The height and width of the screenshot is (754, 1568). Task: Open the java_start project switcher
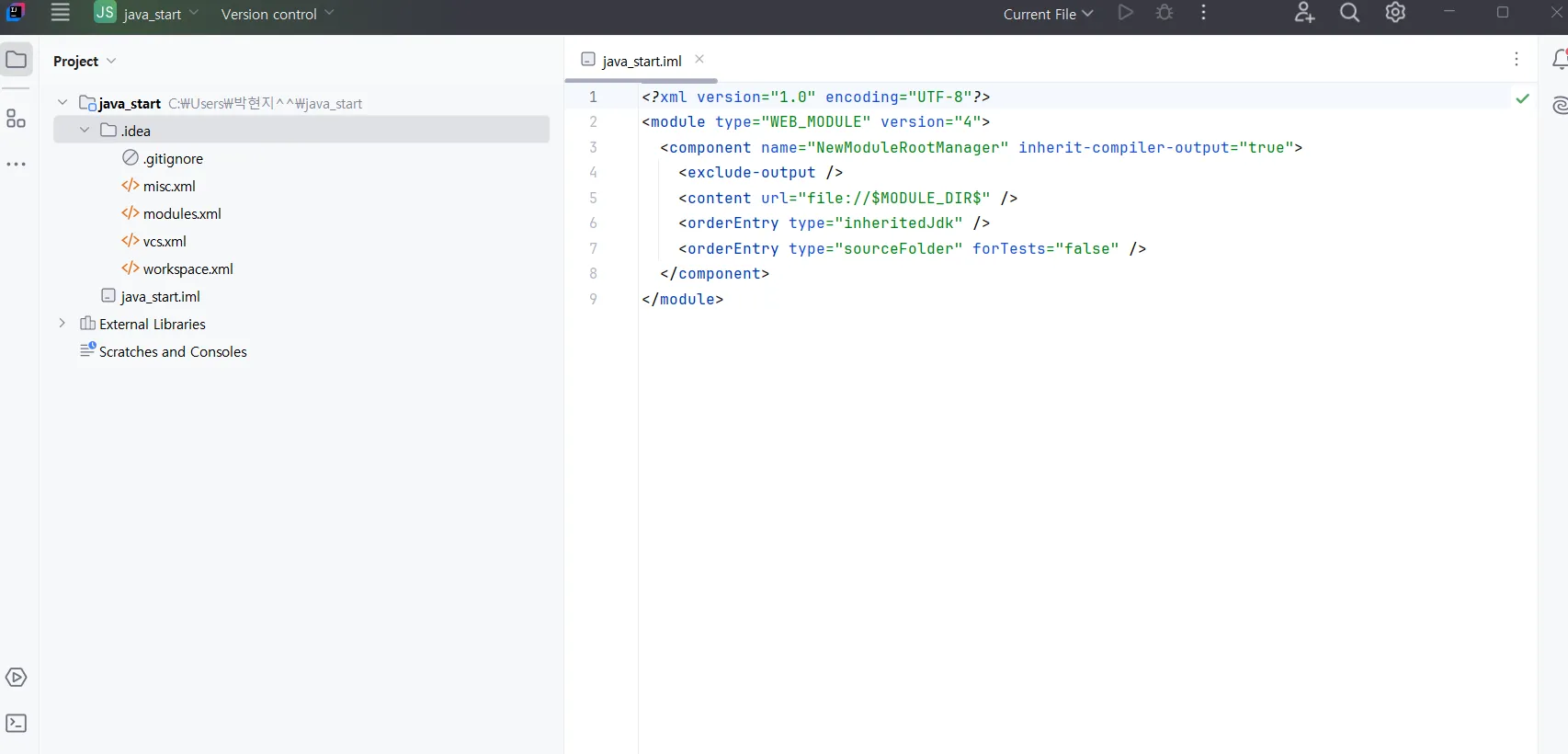coord(146,14)
